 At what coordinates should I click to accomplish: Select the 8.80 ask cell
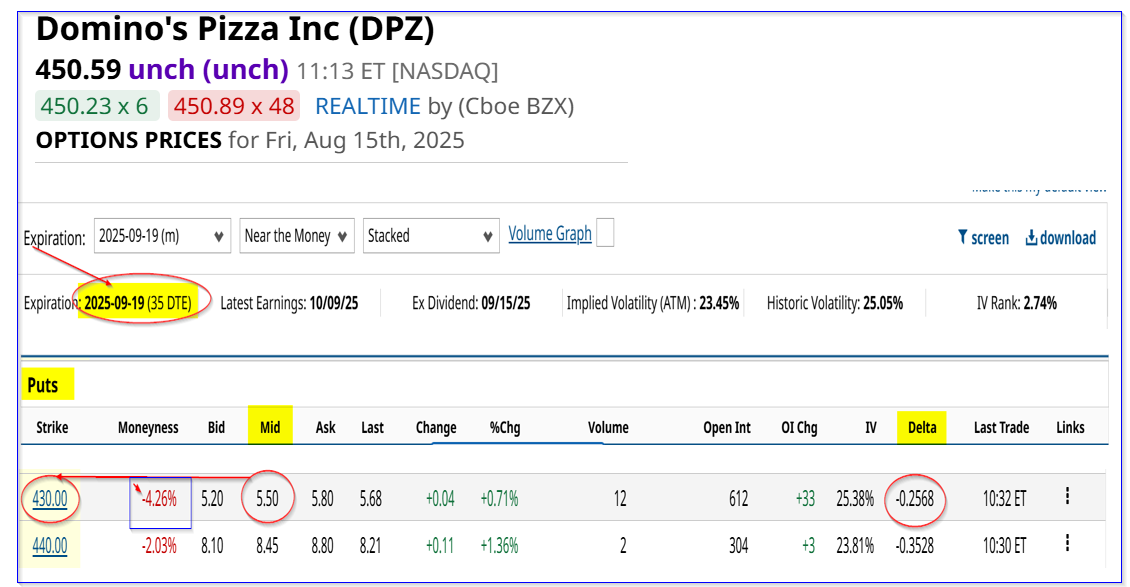322,546
